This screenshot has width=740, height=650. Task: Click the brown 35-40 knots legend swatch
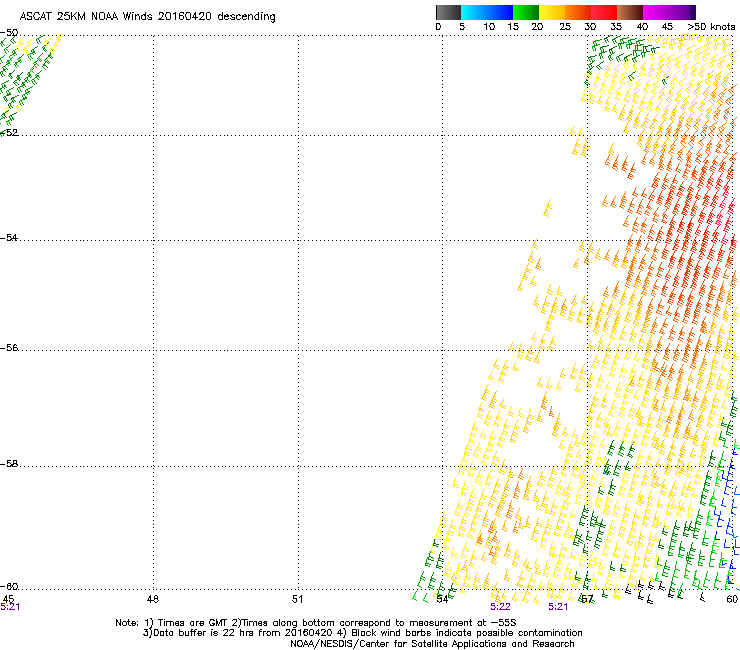(x=630, y=12)
